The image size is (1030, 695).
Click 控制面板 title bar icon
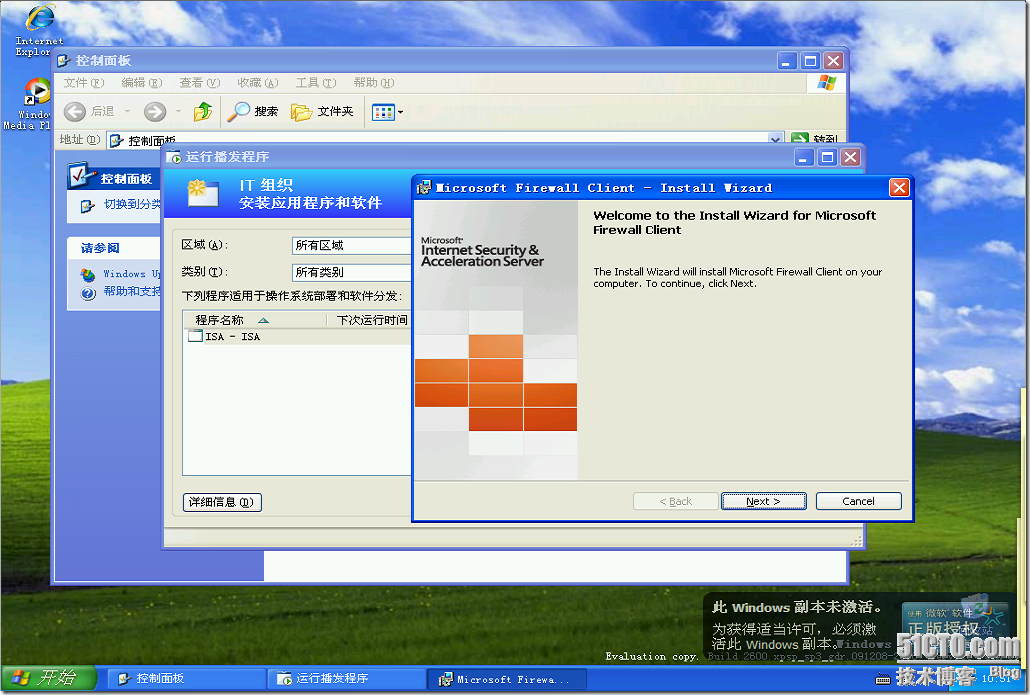(64, 61)
